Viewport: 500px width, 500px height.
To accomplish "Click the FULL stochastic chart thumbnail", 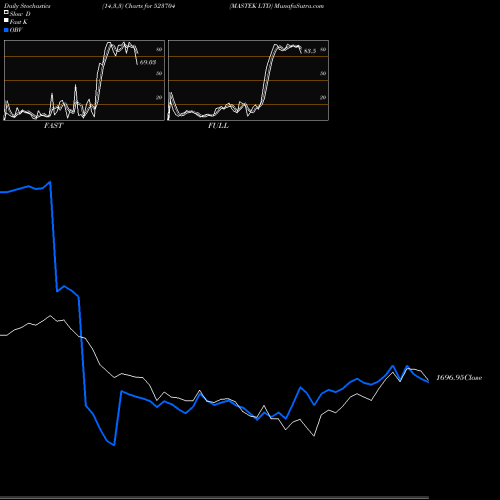I will 248,80.
